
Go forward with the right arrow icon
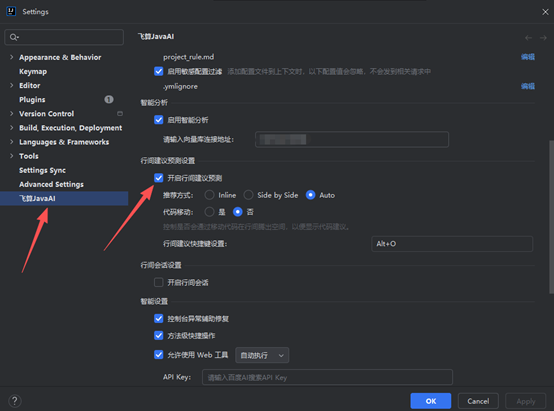[x=543, y=37]
